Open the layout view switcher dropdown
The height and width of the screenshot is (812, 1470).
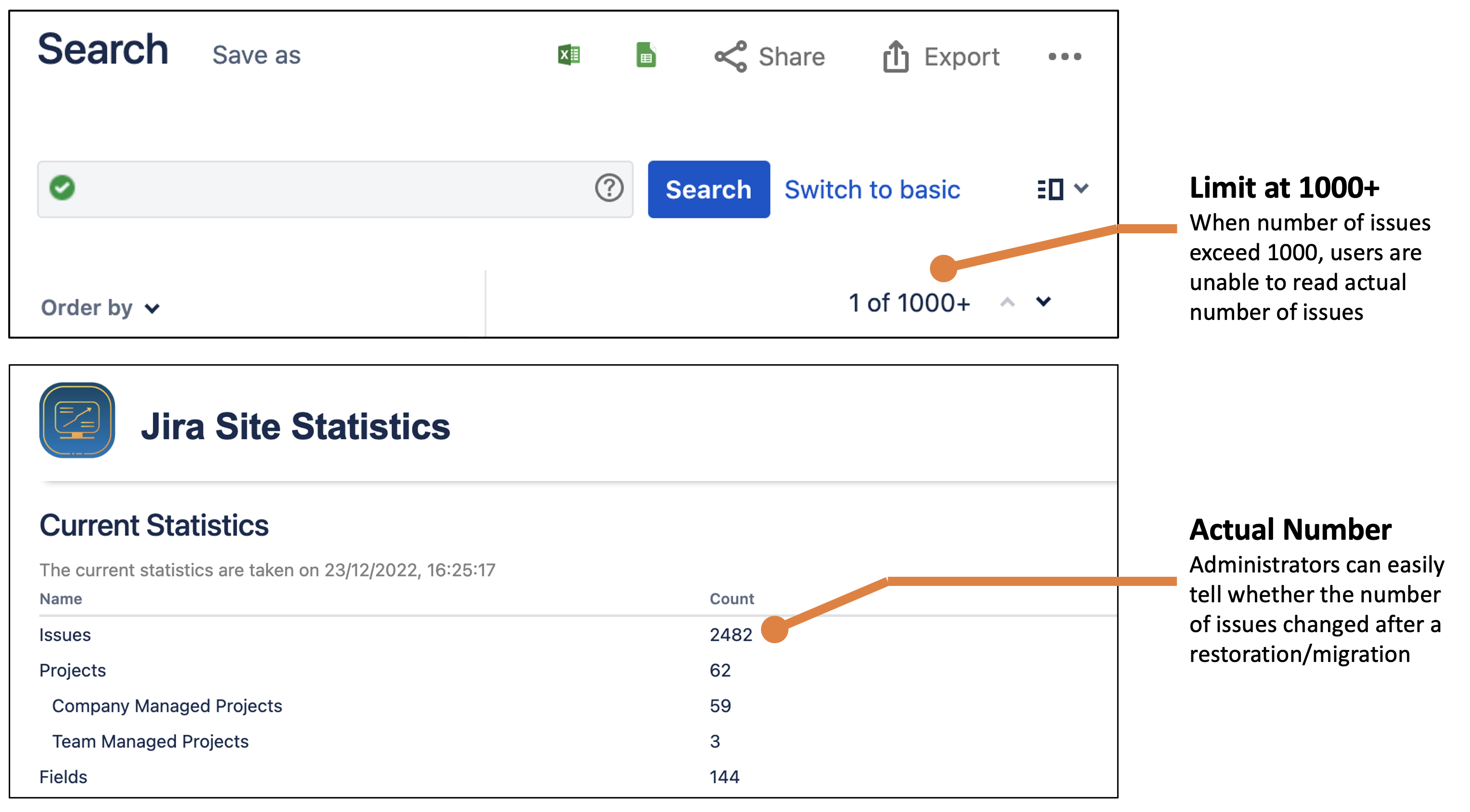tap(1063, 189)
